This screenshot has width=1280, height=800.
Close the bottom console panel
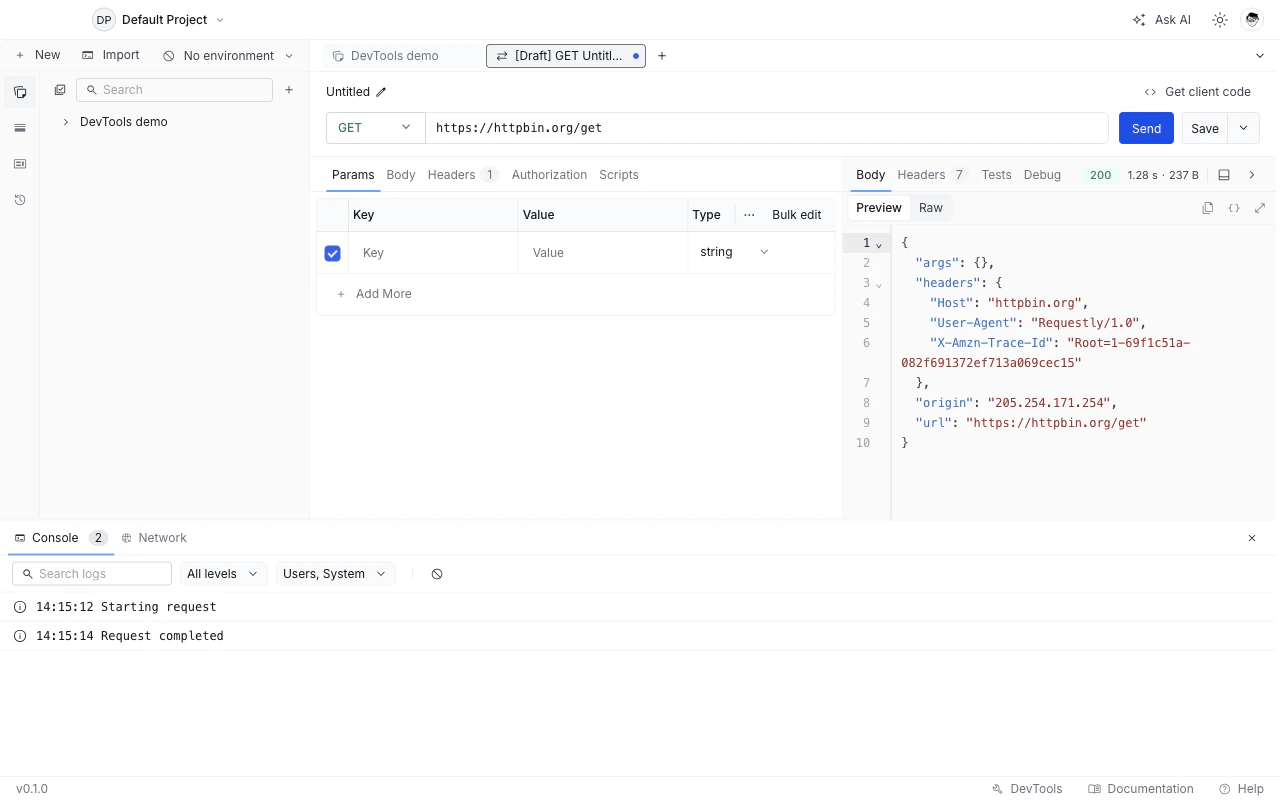pyautogui.click(x=1252, y=538)
